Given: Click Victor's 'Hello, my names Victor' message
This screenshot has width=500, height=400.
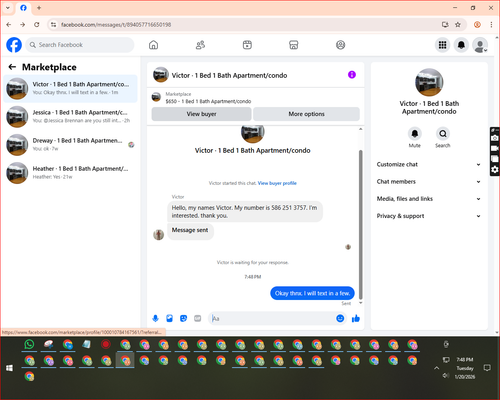Looking at the screenshot, I should coord(245,212).
